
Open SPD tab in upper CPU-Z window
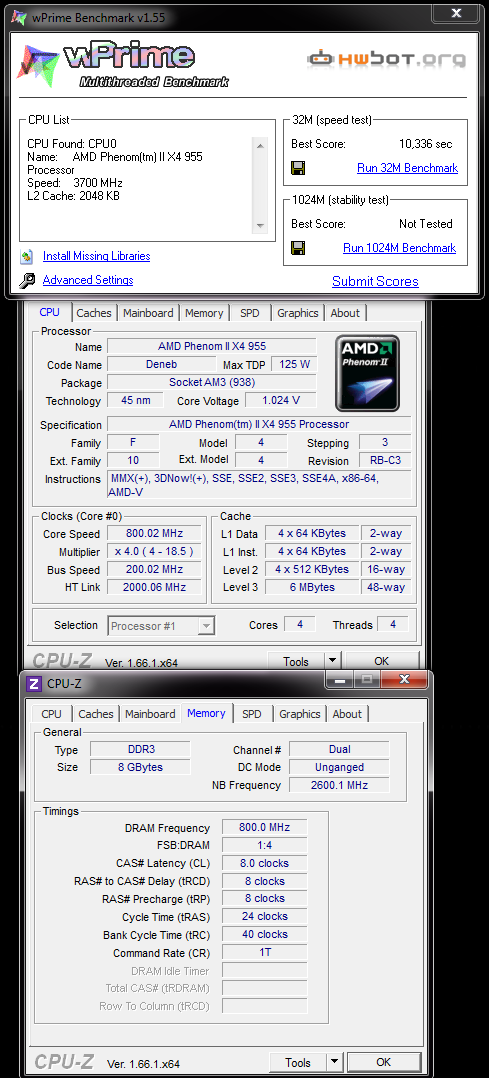coord(250,313)
